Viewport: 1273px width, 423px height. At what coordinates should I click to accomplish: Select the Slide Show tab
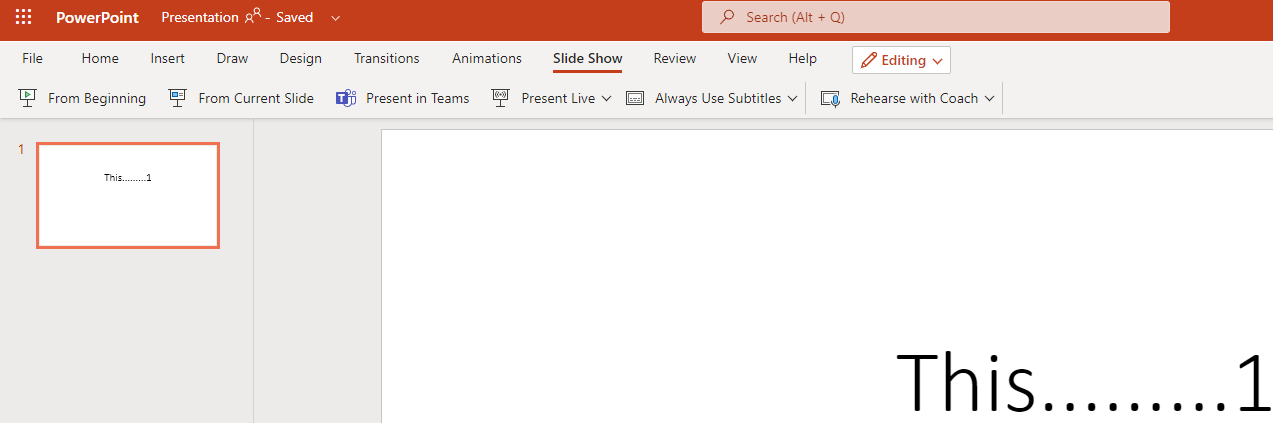588,58
